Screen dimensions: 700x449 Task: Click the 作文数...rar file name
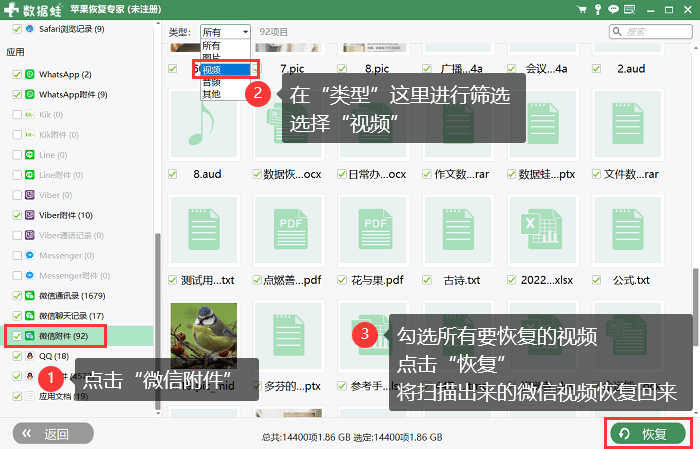[462, 174]
